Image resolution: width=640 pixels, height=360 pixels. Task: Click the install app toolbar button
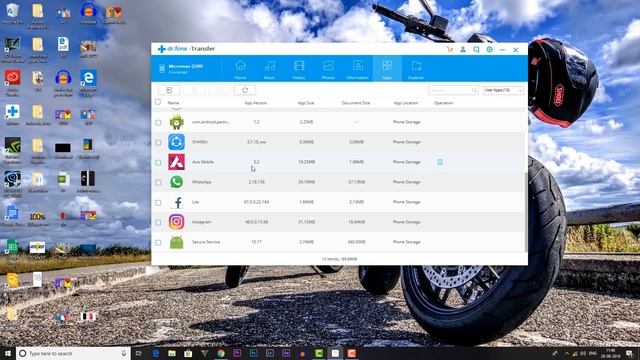pos(169,90)
